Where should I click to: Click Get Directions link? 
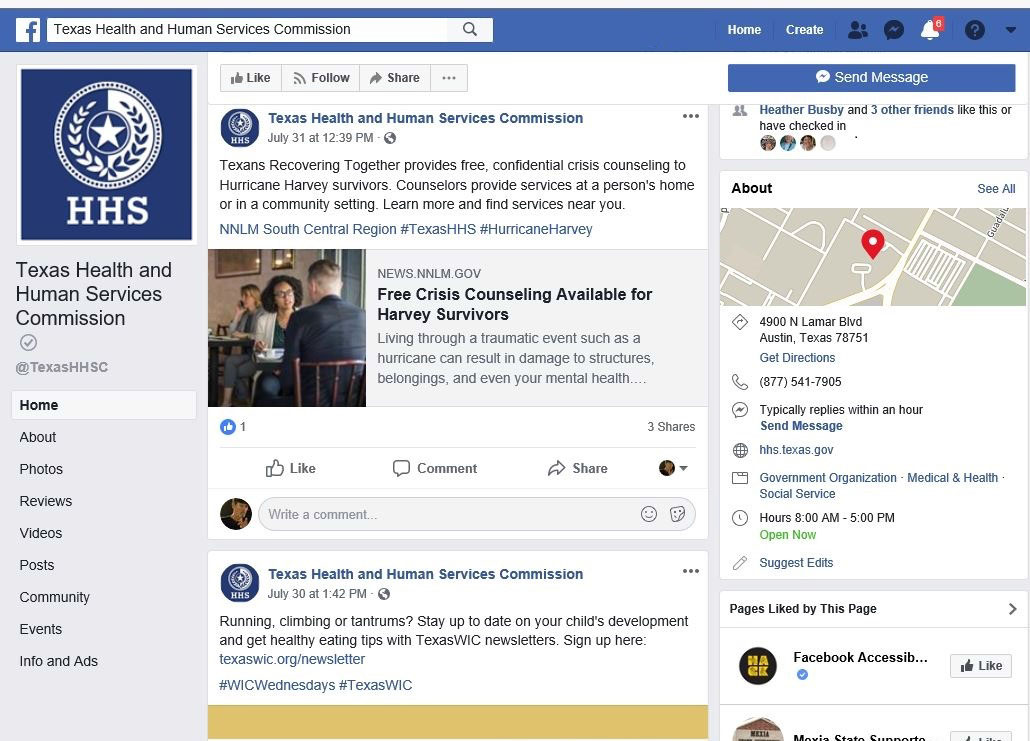[x=797, y=358]
